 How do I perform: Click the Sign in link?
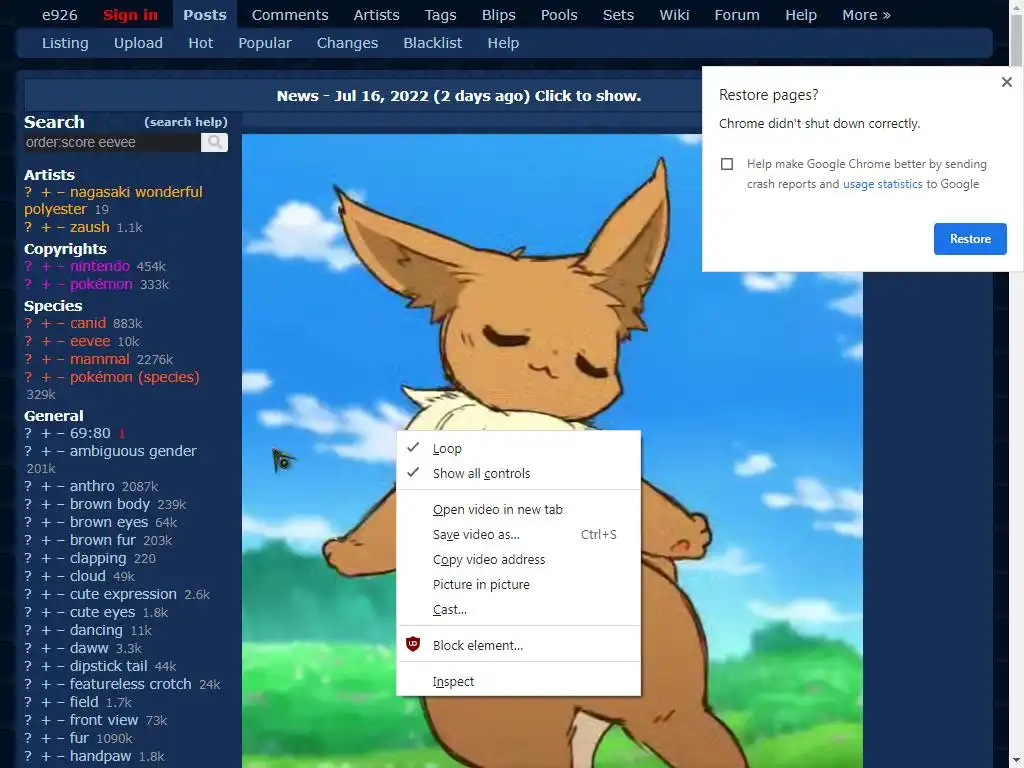click(130, 14)
